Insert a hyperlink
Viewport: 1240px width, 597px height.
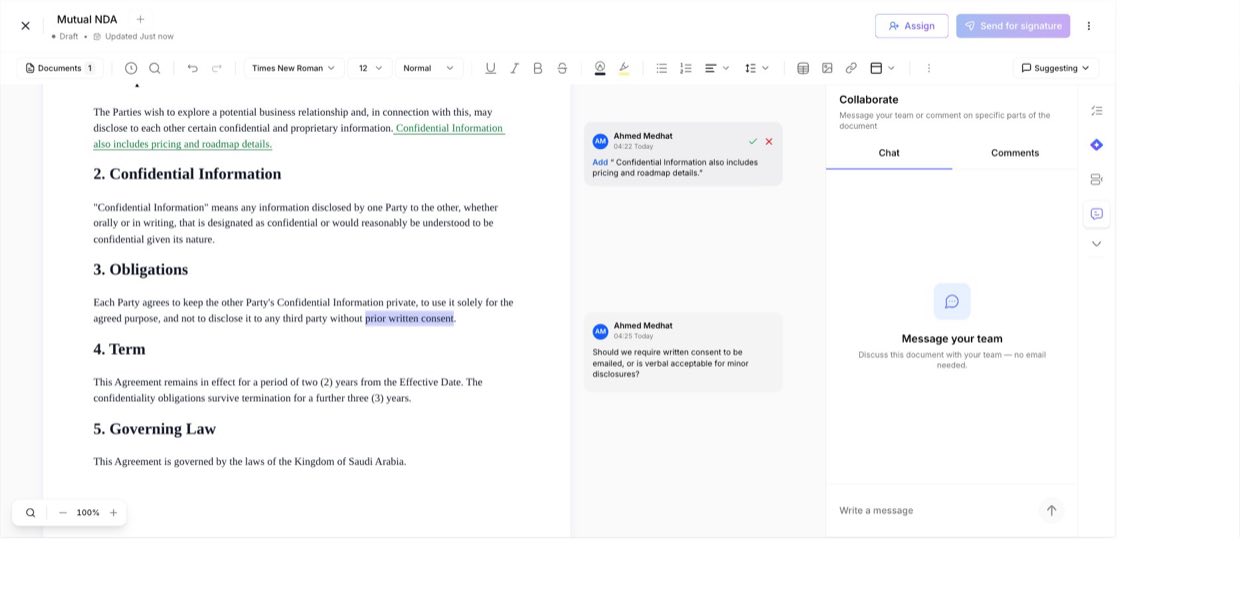(851, 68)
